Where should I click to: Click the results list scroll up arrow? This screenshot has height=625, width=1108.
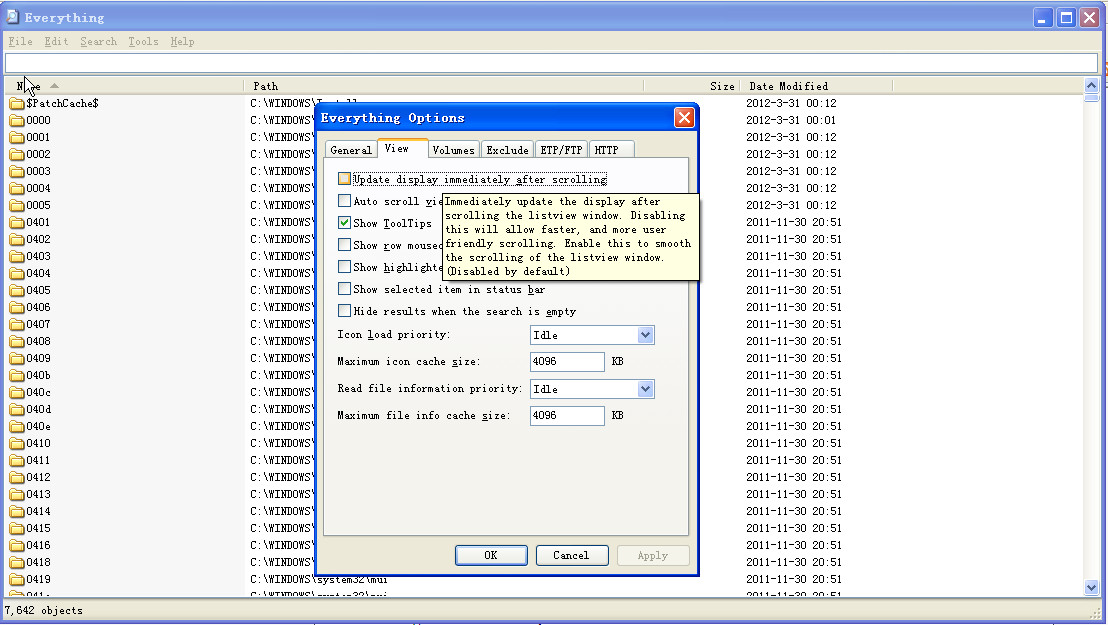point(1091,86)
